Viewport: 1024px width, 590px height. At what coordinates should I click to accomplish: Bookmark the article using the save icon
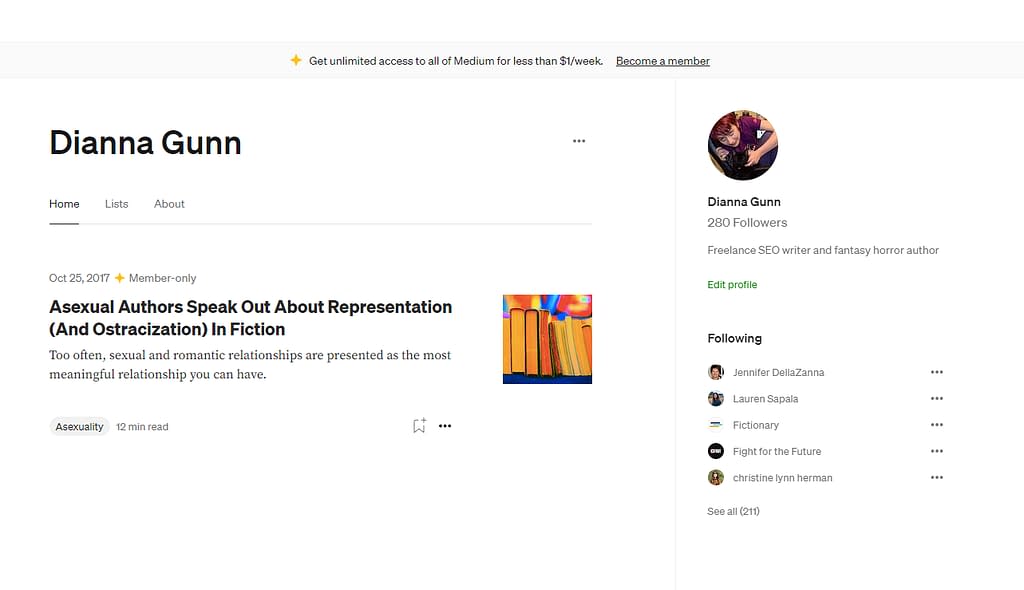pos(418,425)
